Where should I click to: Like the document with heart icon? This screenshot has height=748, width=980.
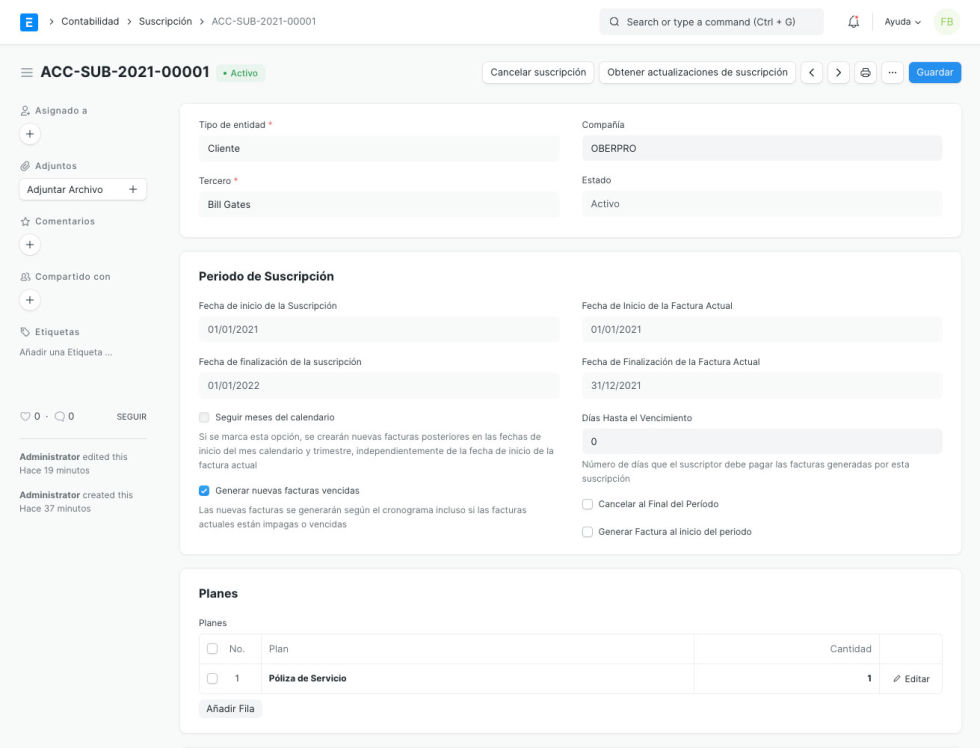click(26, 417)
